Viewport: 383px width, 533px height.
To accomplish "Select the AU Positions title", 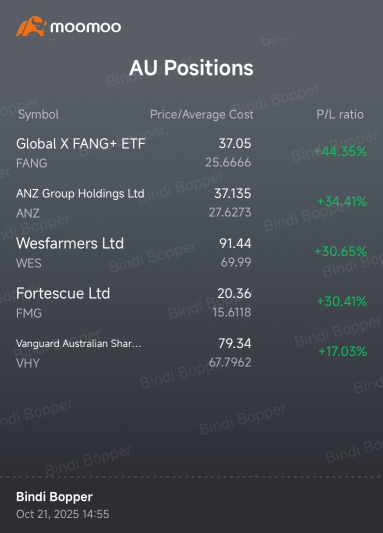I will pyautogui.click(x=191, y=68).
